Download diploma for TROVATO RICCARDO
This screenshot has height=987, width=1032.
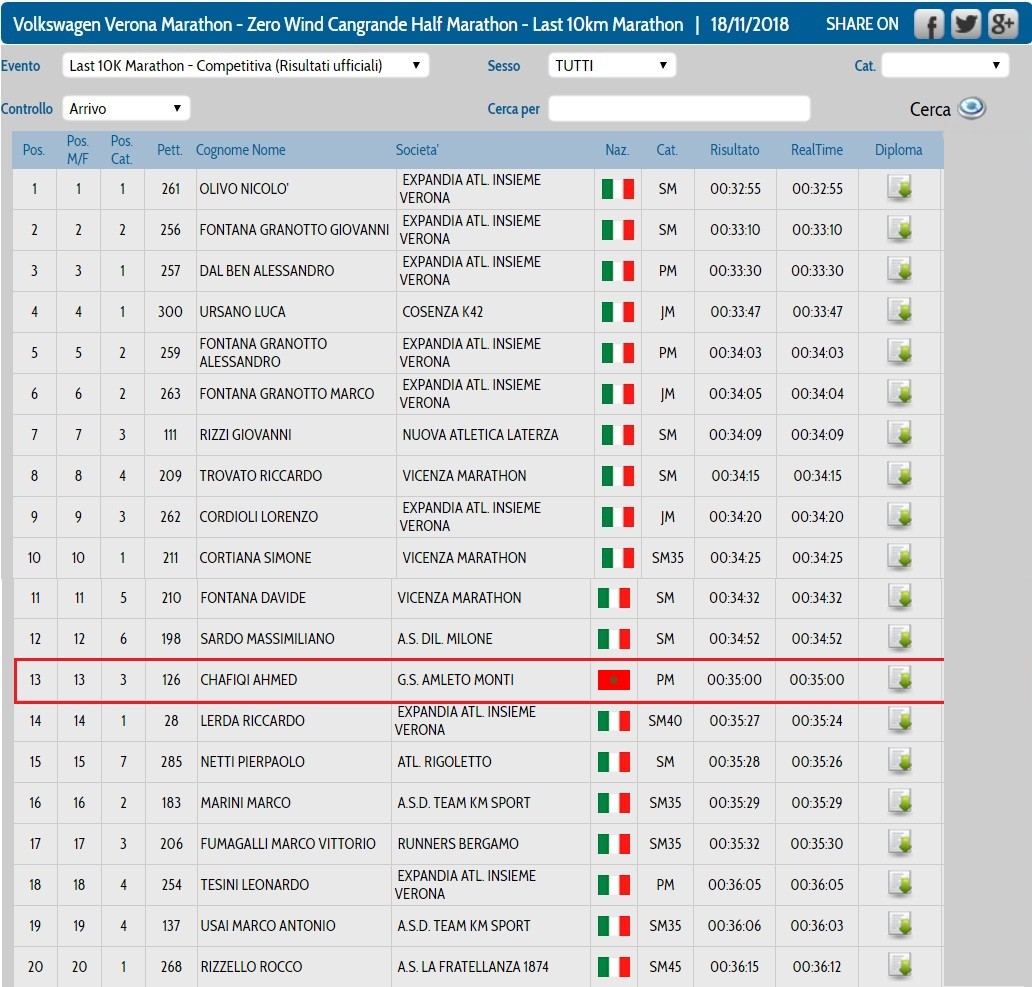900,475
